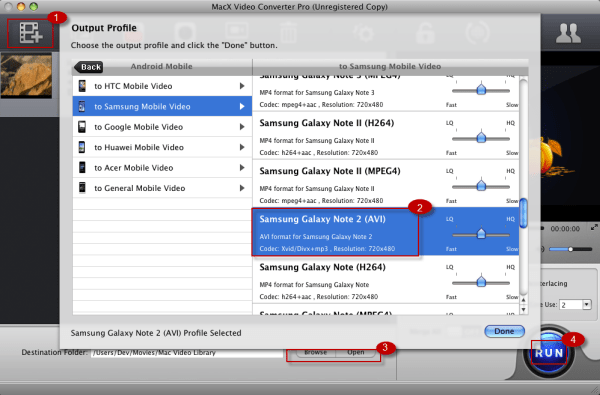Select the desert rock video thumbnail
This screenshot has height=395, width=600.
[26, 75]
